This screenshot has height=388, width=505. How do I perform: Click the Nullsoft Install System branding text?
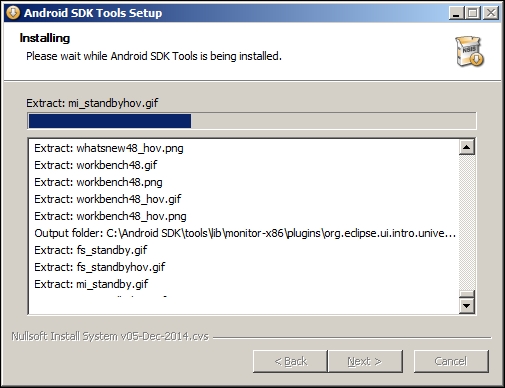pos(110,336)
